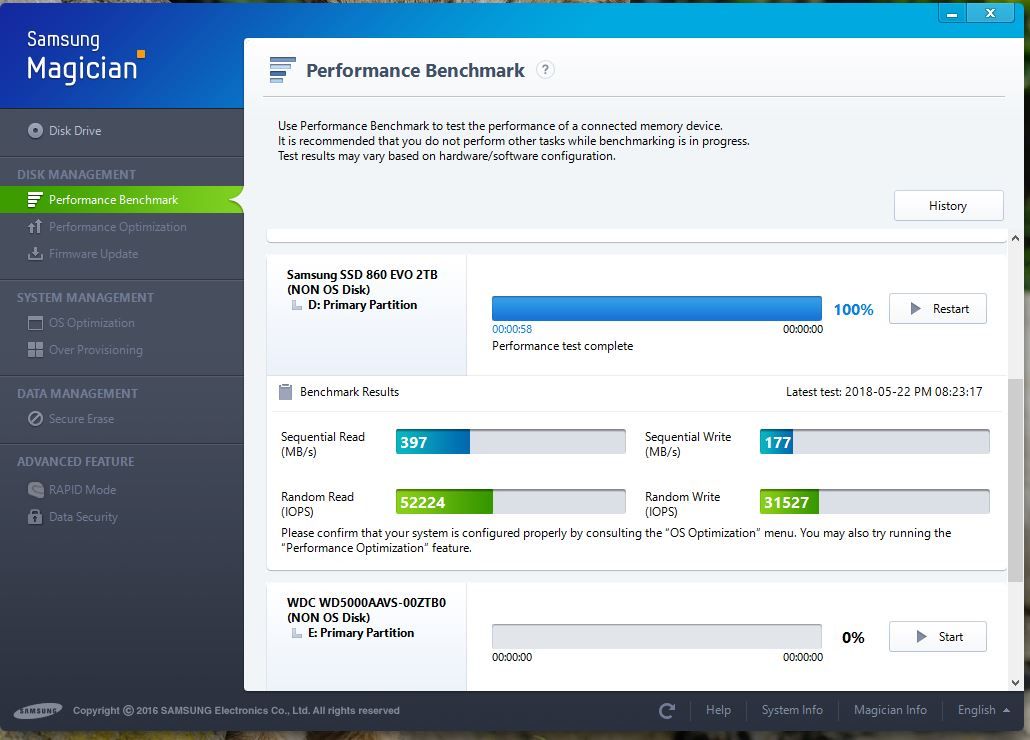Click the D: Primary Partition tree icon

click(x=297, y=305)
